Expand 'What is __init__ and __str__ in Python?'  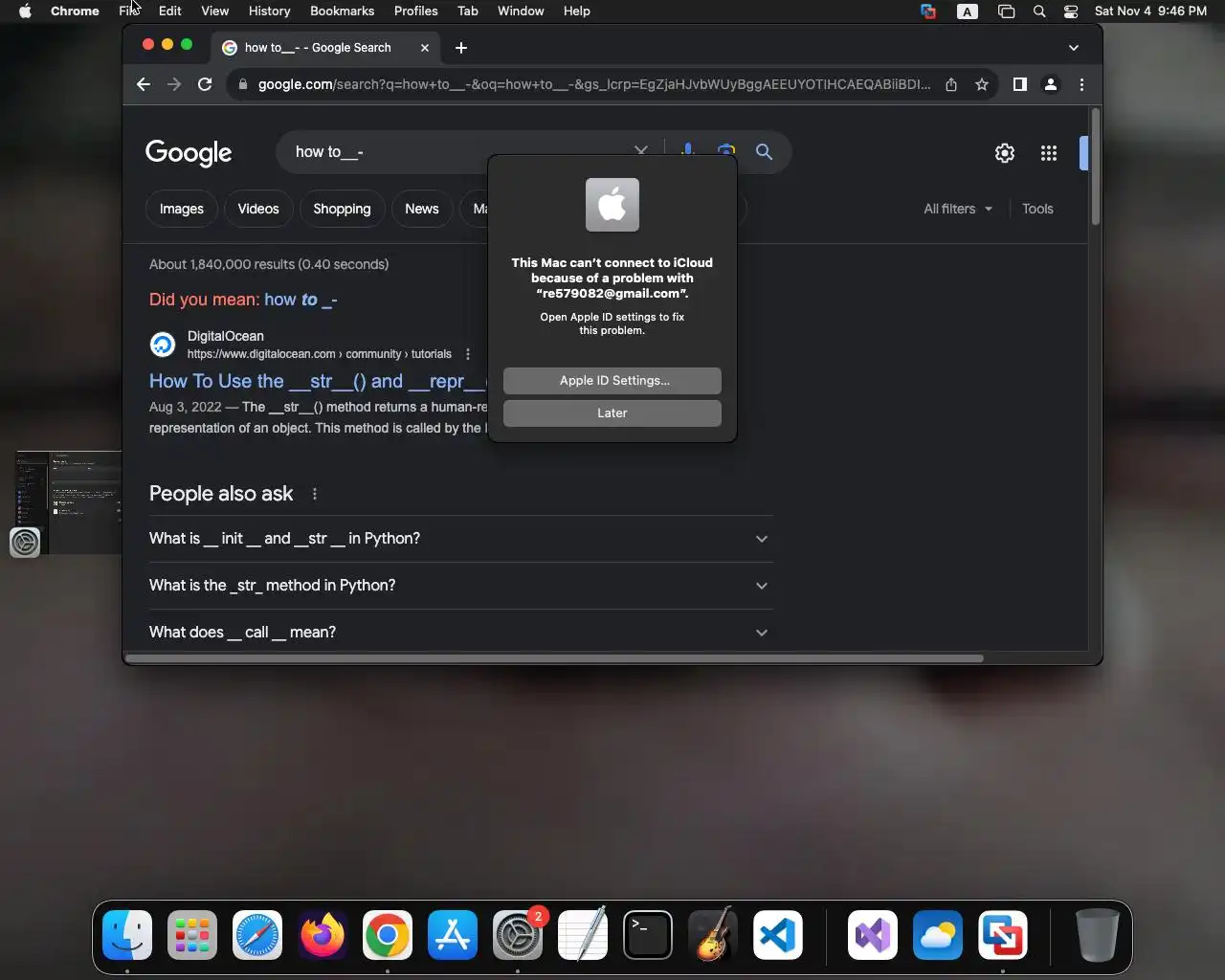tap(460, 539)
